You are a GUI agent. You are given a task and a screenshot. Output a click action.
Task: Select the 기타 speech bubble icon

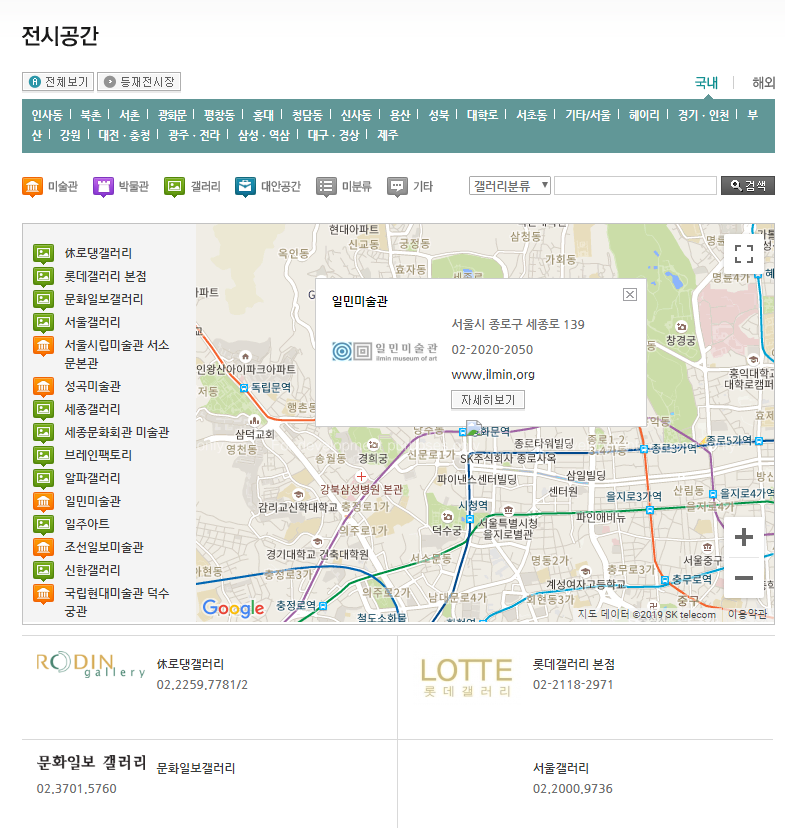397,187
